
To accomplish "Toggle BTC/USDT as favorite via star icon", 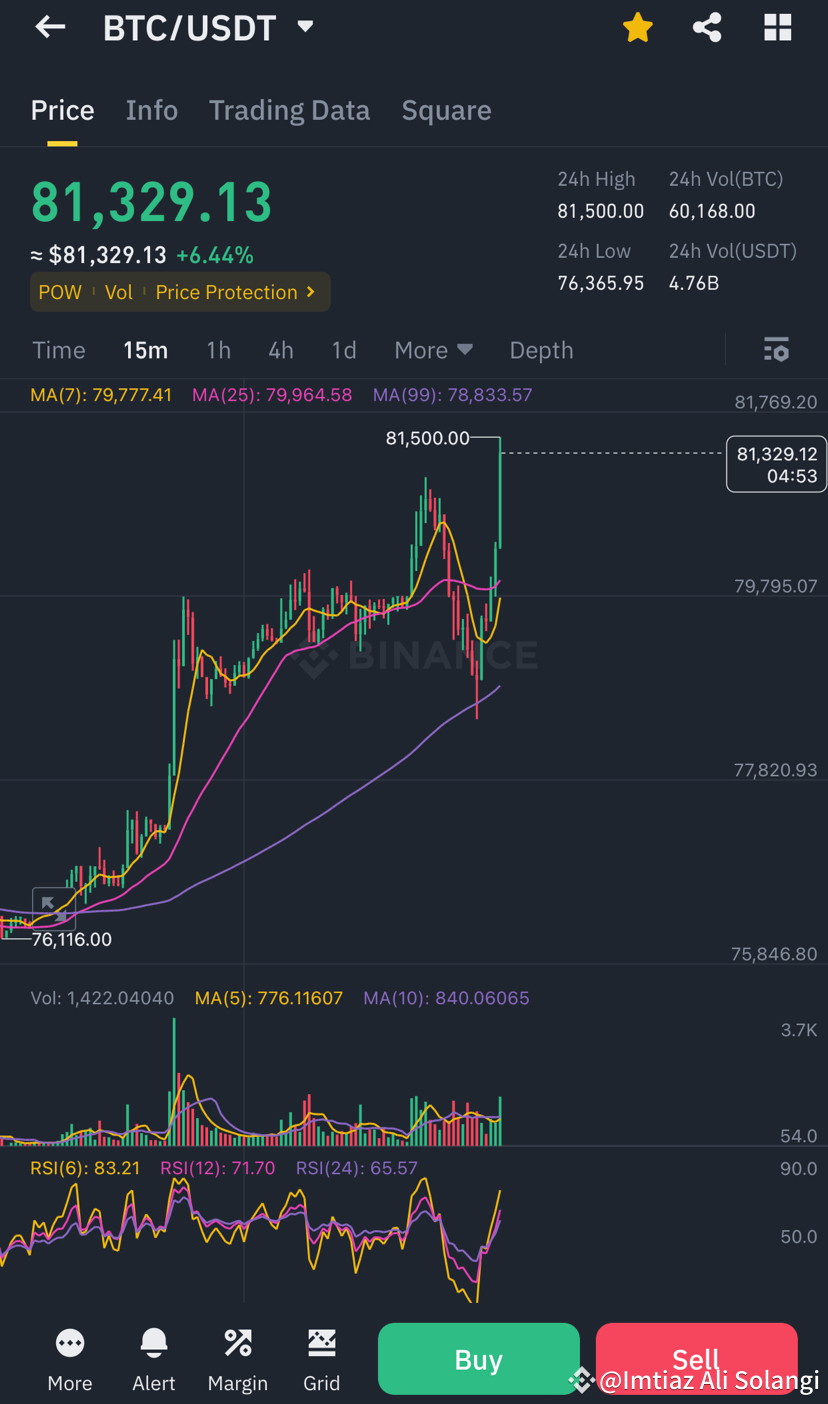I will point(637,27).
